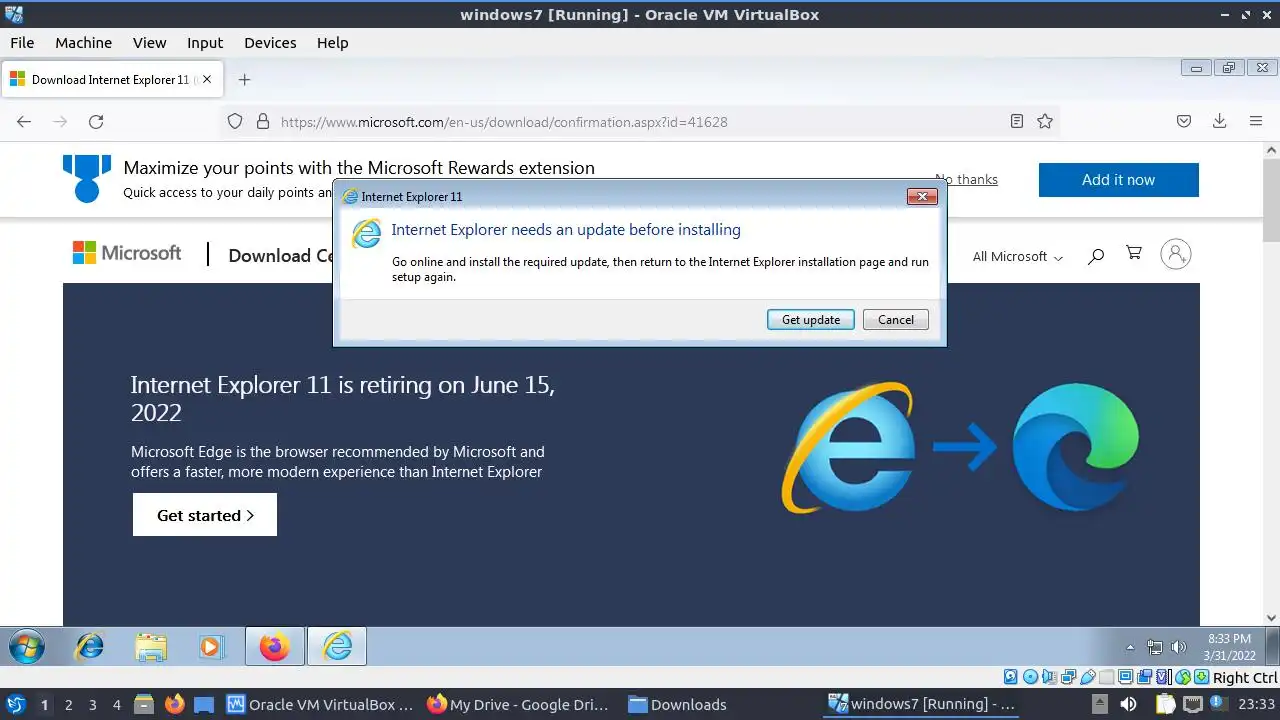This screenshot has width=1280, height=720.
Task: Open the VirtualBox File menu
Action: (x=22, y=43)
